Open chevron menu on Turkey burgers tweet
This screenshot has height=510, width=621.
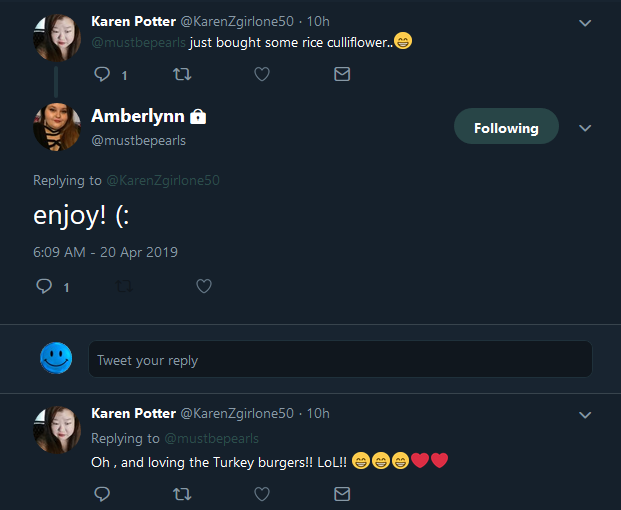point(585,415)
